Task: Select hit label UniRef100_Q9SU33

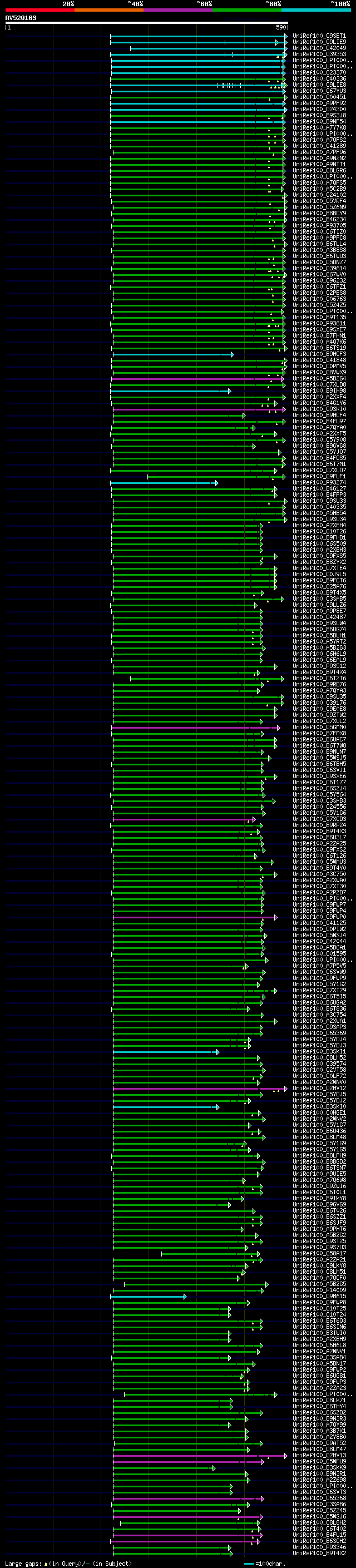Action: [x=319, y=501]
